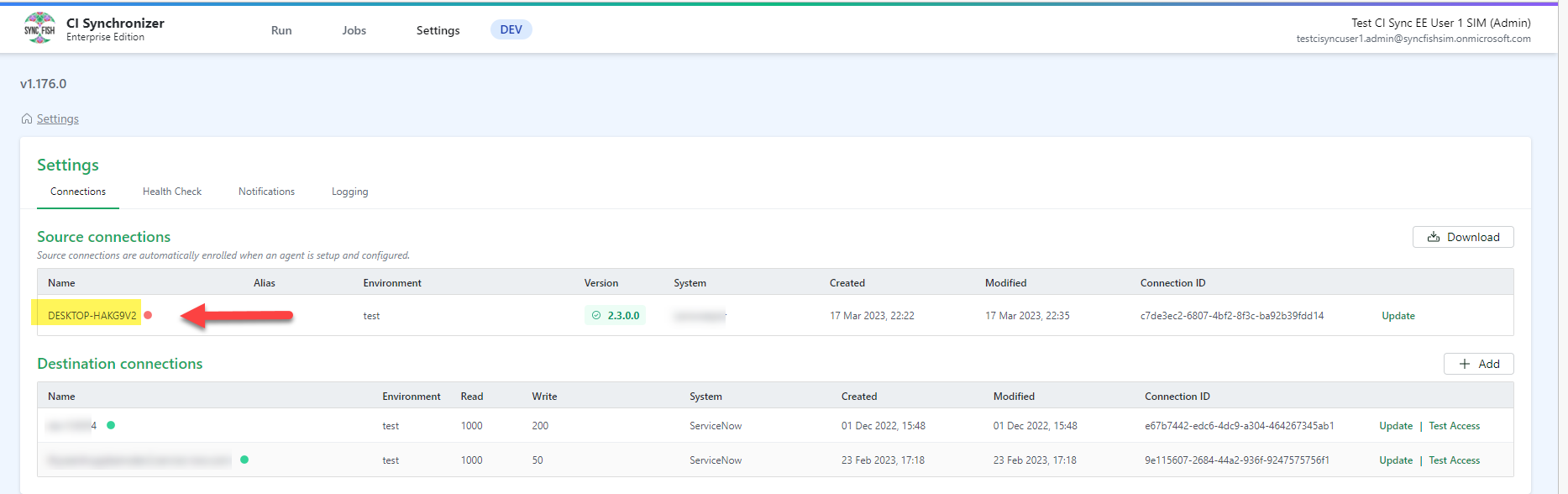Click connection ID c7de3ec2-6807-4bf2-8f3c-ba92b39fdd14
The image size is (1568, 494).
[1232, 316]
